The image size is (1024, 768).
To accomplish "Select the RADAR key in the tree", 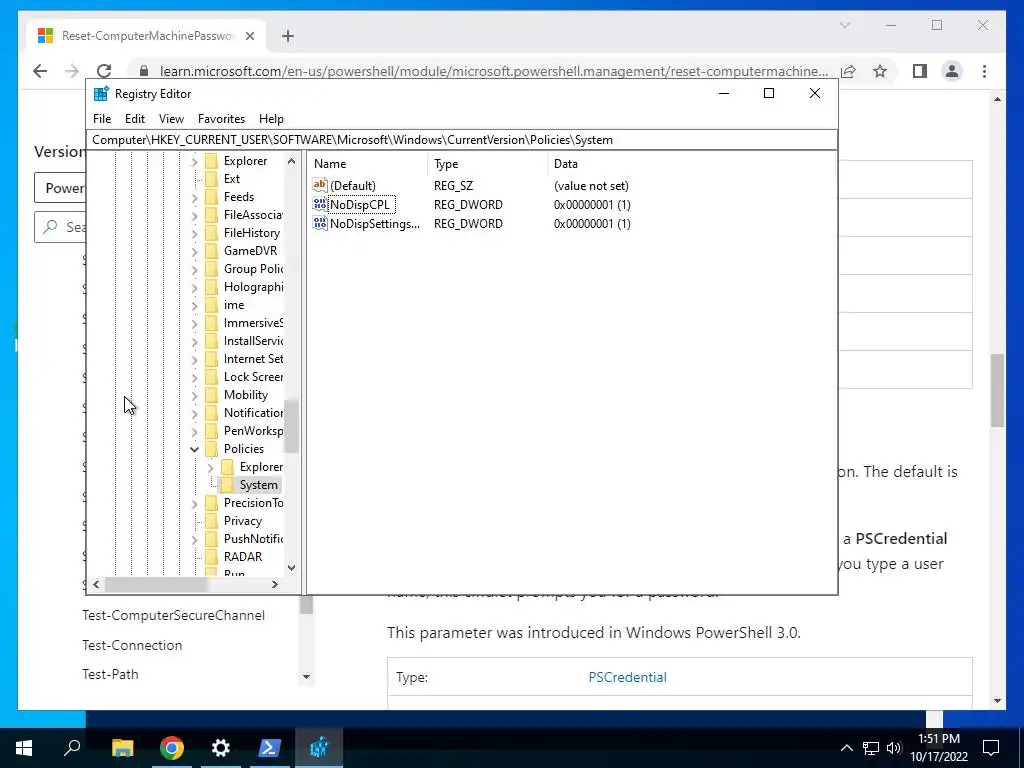I will click(243, 556).
